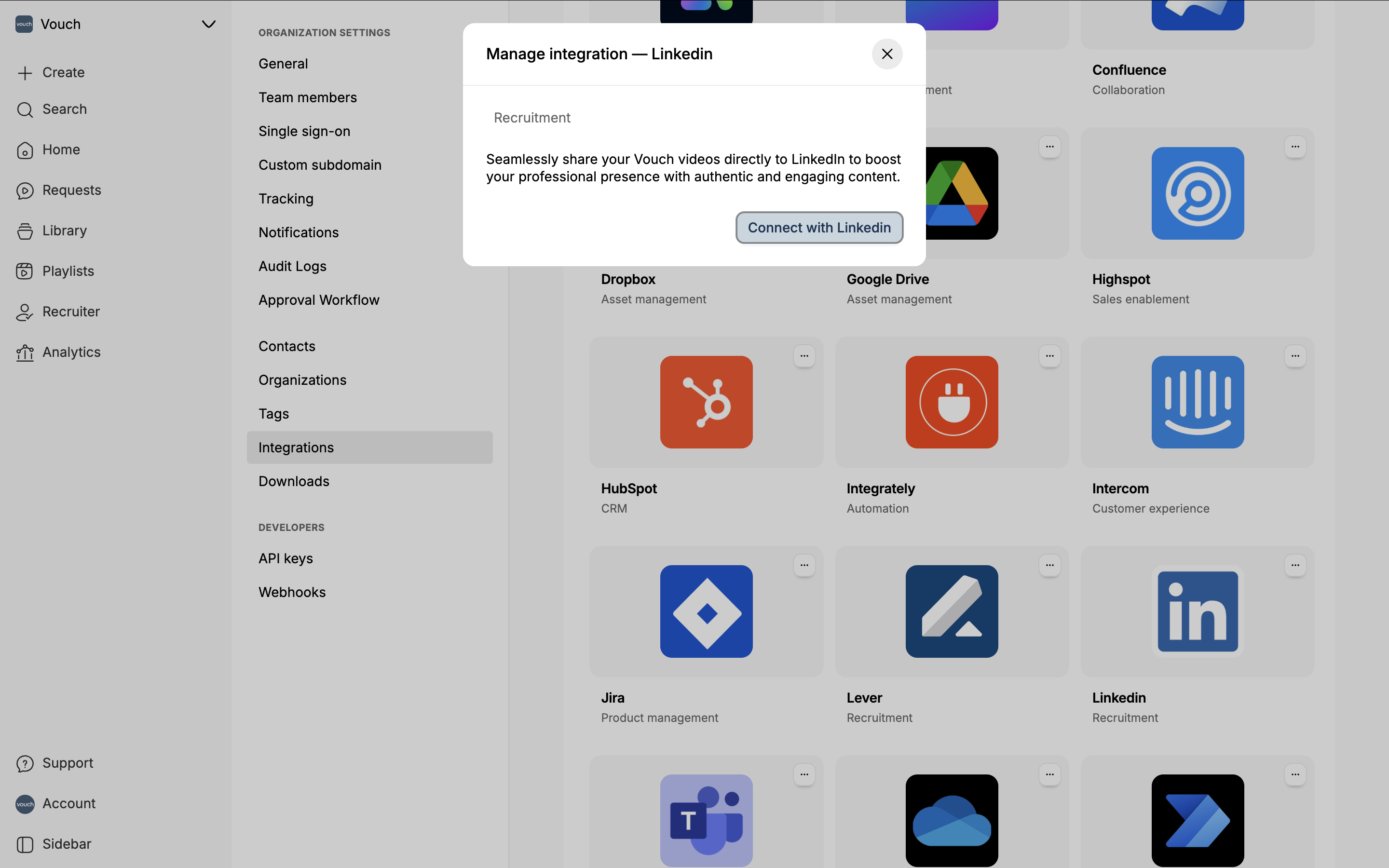The image size is (1389, 868).
Task: Click Connect with Linkedin button
Action: [x=819, y=228]
